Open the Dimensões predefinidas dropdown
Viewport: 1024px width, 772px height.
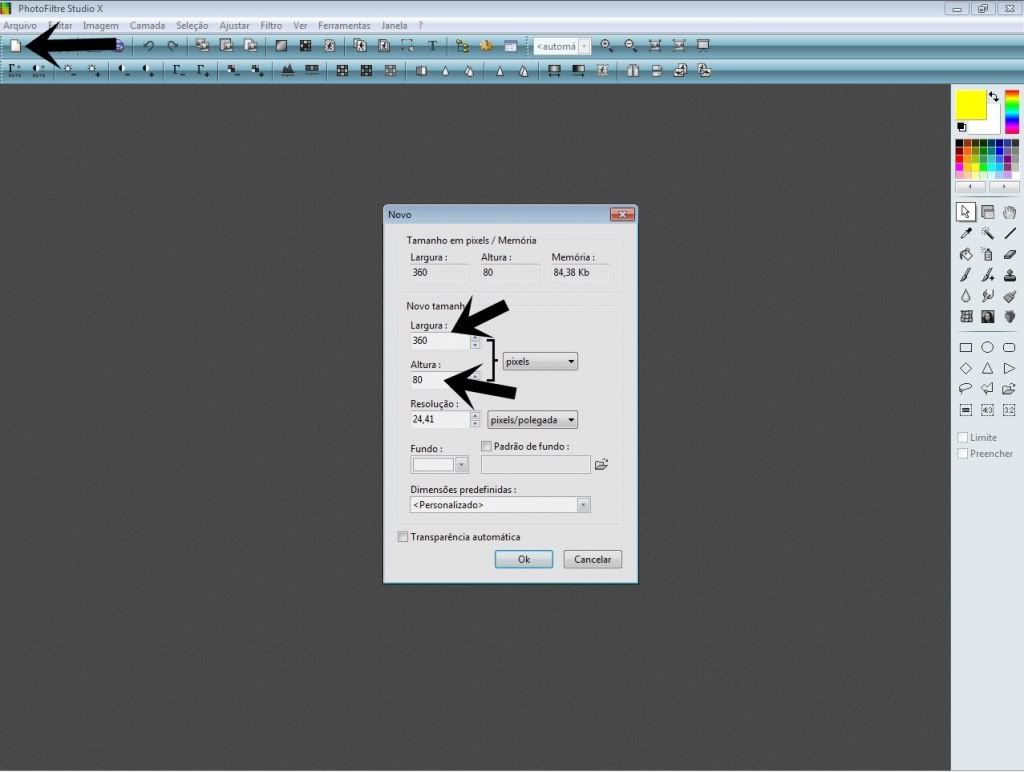coord(500,505)
